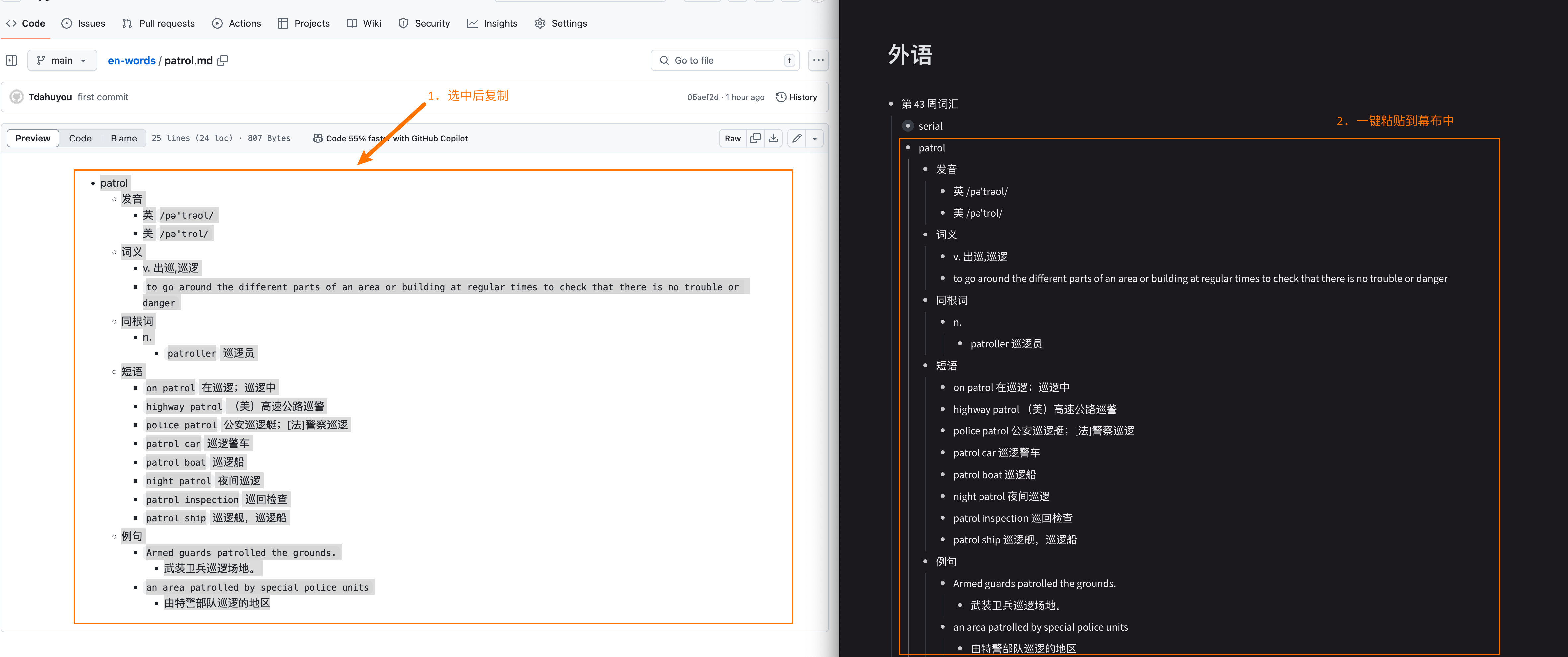
Task: Expand the collapsed serial node in 幕布
Action: (x=908, y=126)
